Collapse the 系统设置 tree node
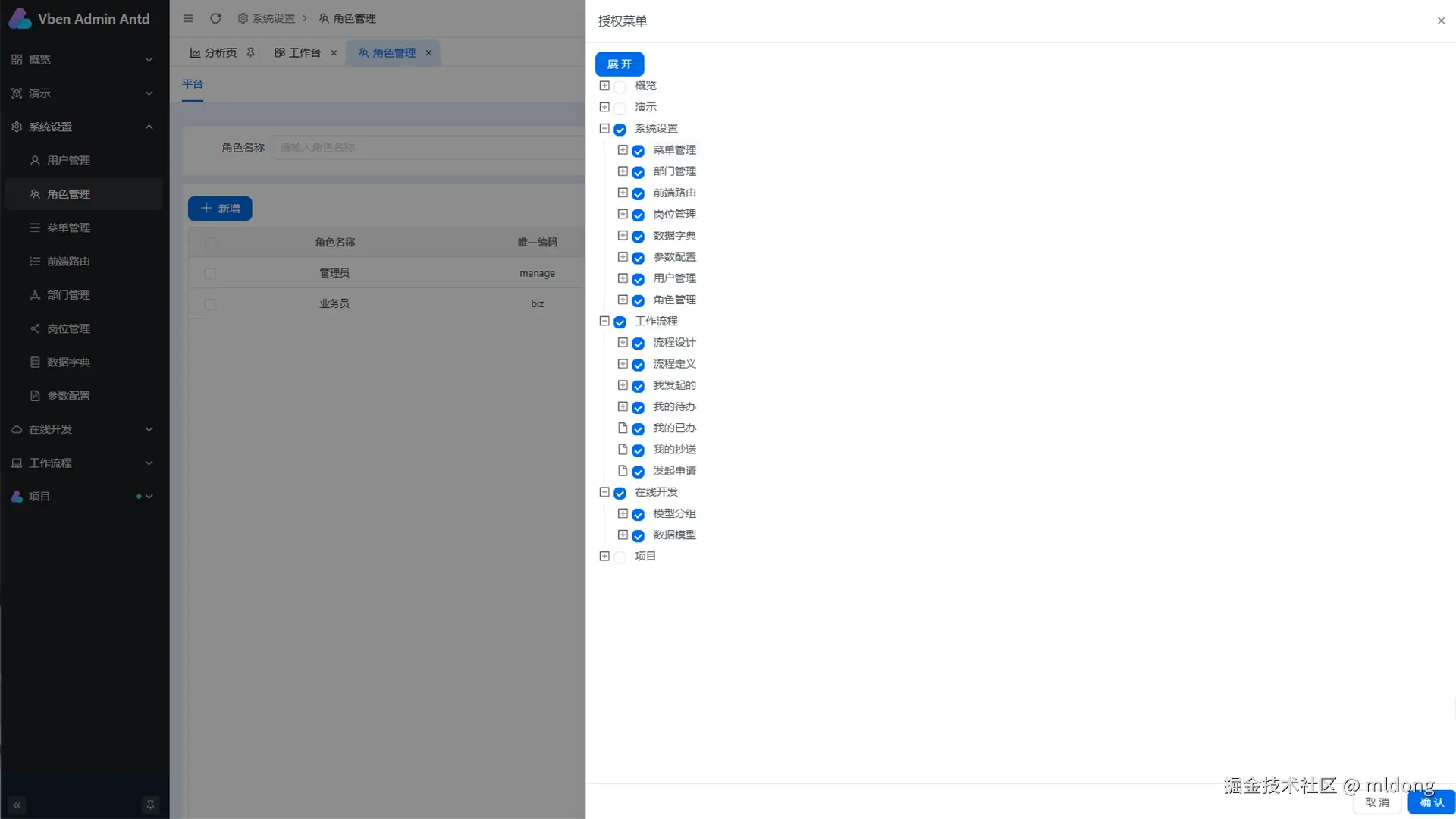 coord(604,129)
